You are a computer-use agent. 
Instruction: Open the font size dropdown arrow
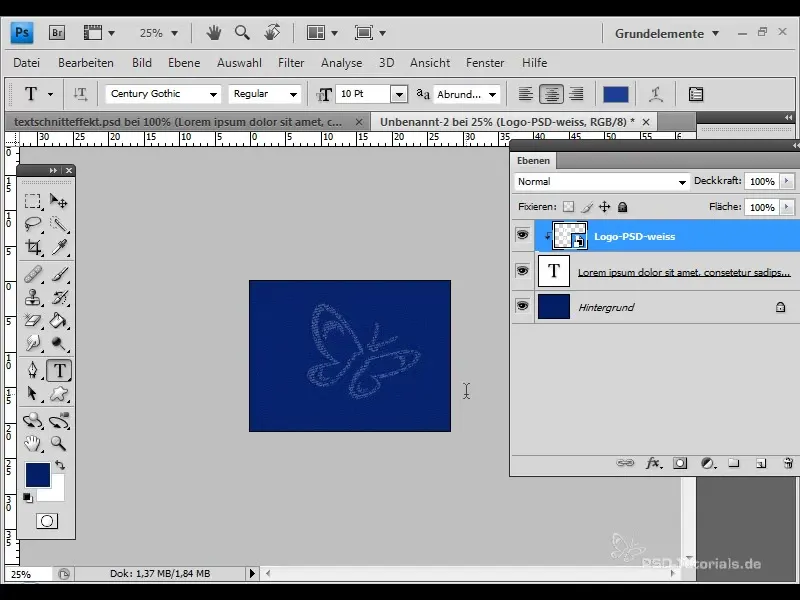pyautogui.click(x=399, y=94)
